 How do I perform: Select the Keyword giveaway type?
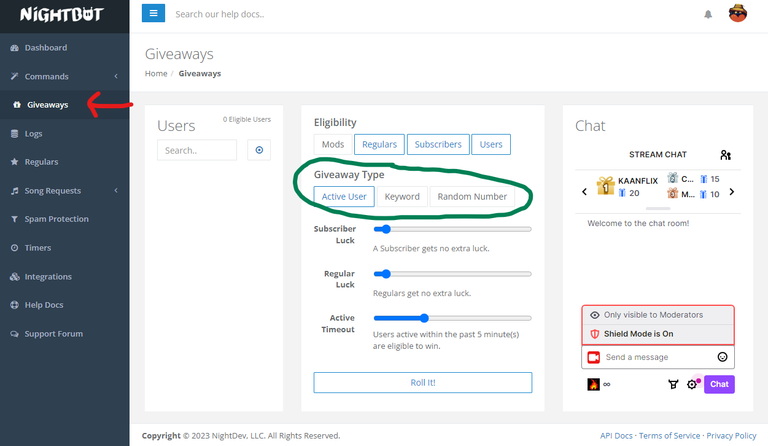pyautogui.click(x=402, y=197)
